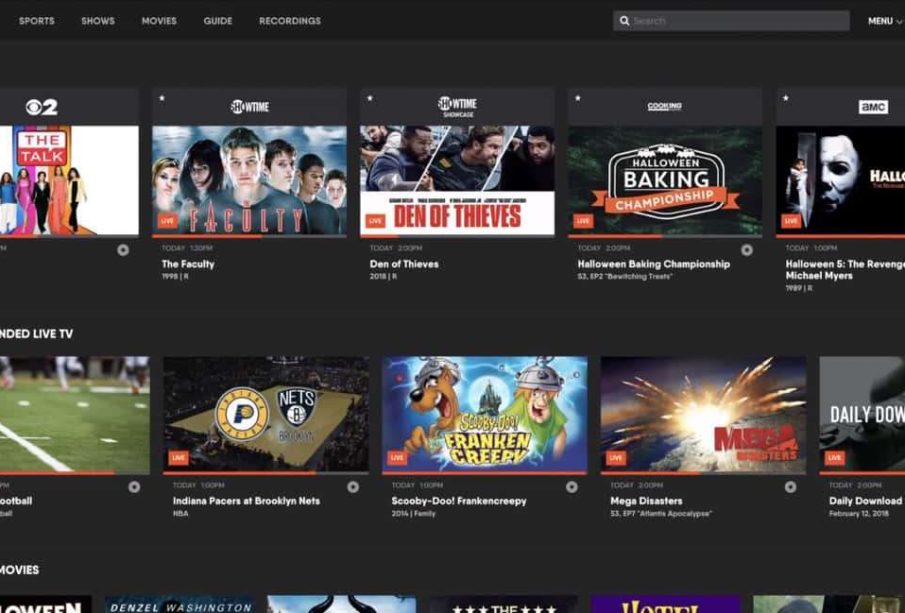This screenshot has height=613, width=905.
Task: Open Halloween Baking Championship title link
Action: [x=654, y=264]
